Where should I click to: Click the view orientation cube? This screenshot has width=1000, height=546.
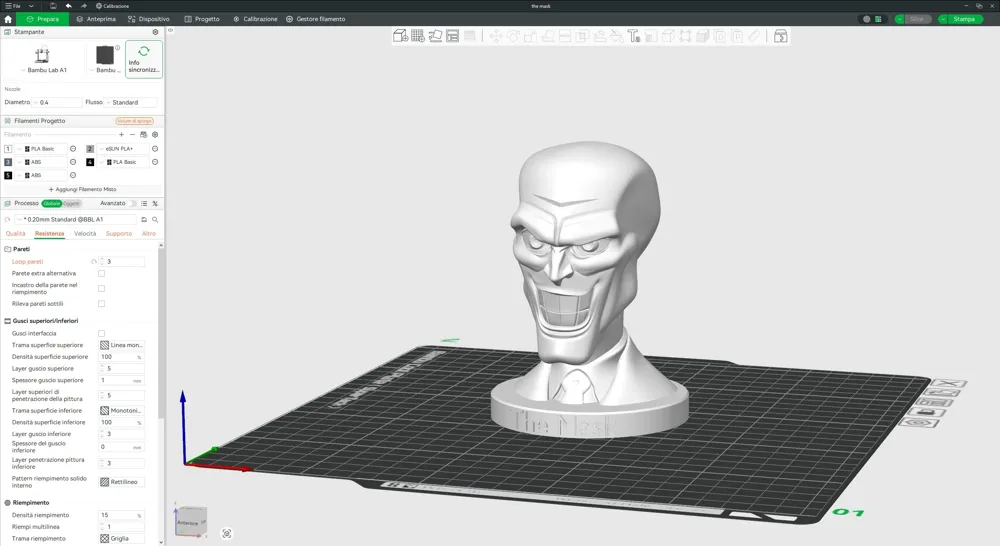(191, 522)
